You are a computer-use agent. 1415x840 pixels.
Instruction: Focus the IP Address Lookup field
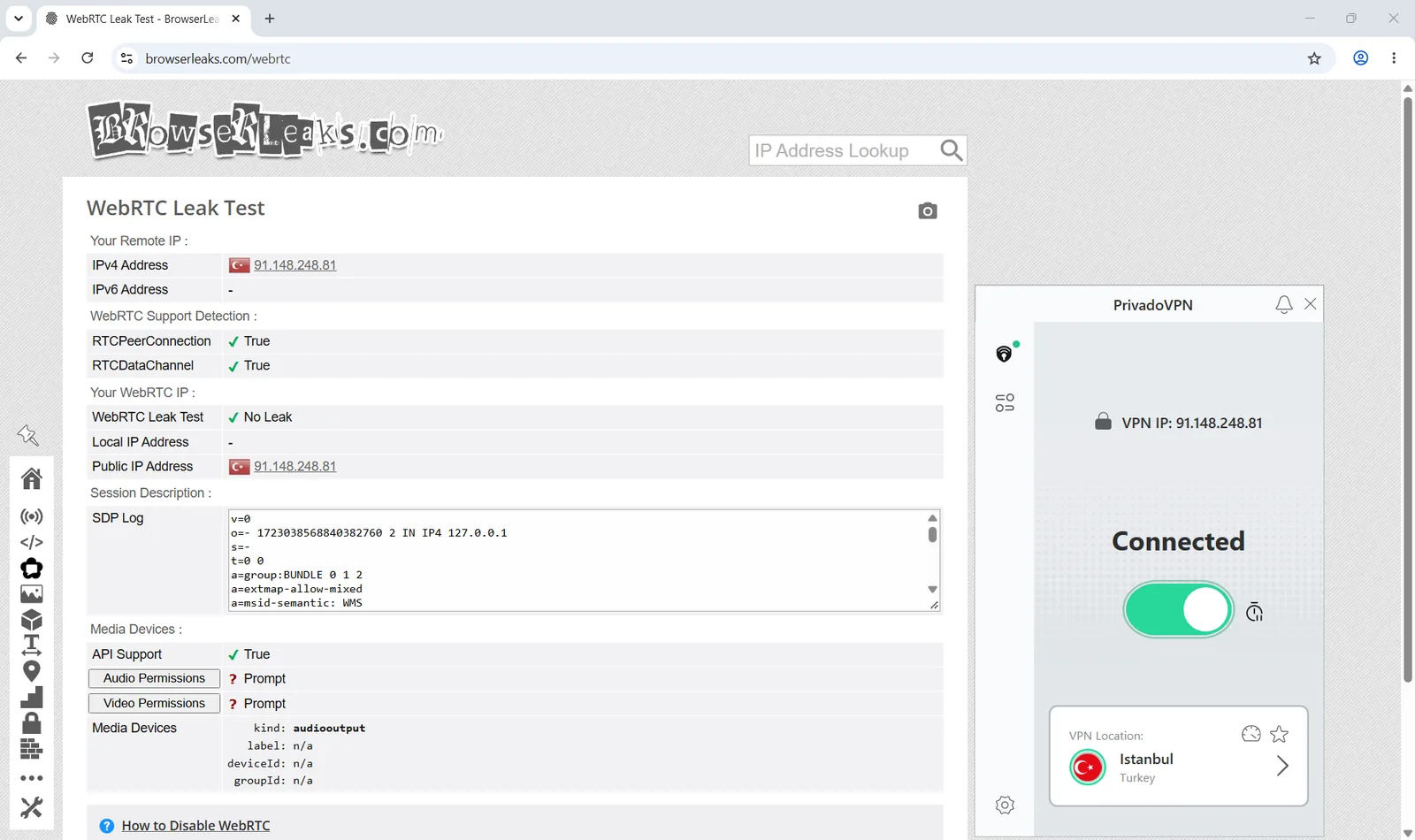[842, 150]
